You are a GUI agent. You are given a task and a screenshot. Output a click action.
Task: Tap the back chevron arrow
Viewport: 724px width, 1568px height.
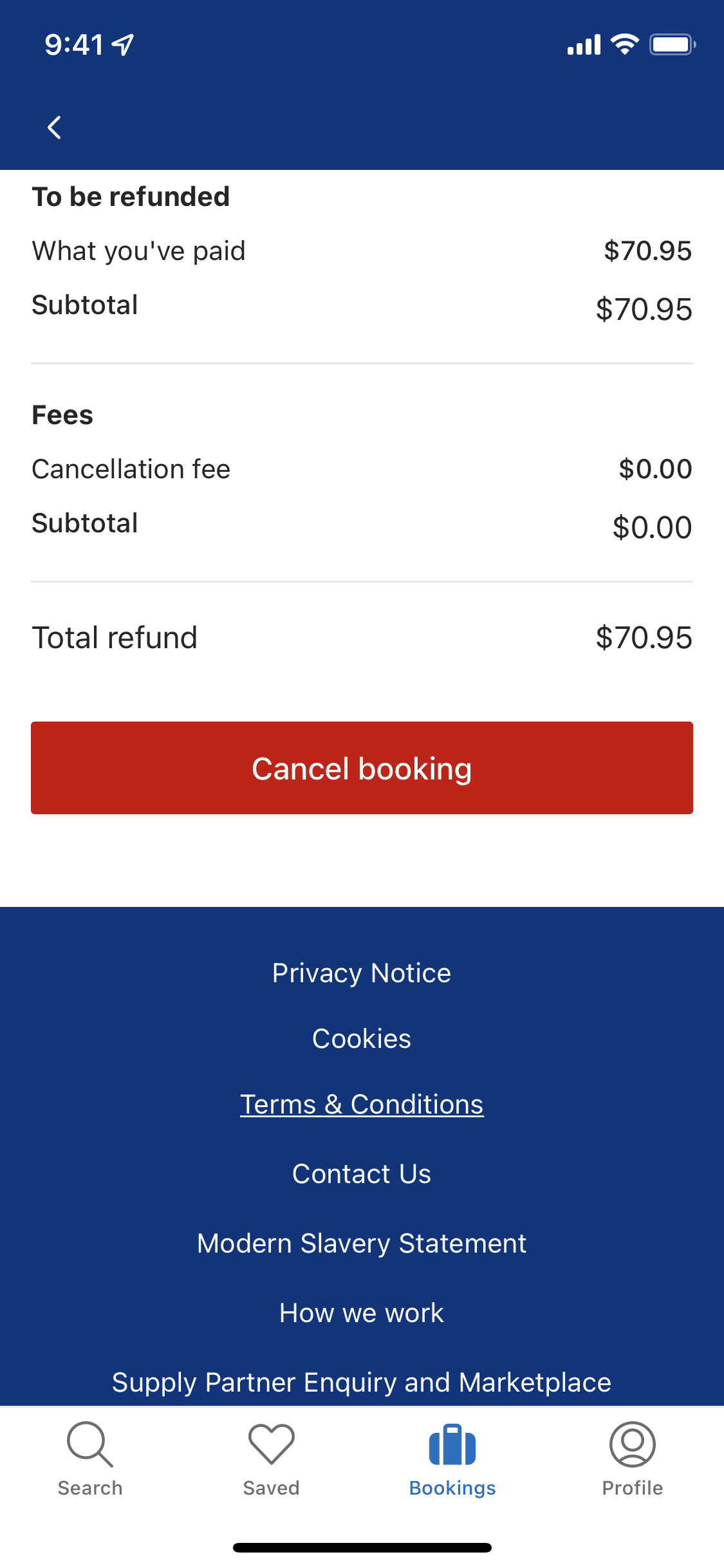pyautogui.click(x=55, y=127)
